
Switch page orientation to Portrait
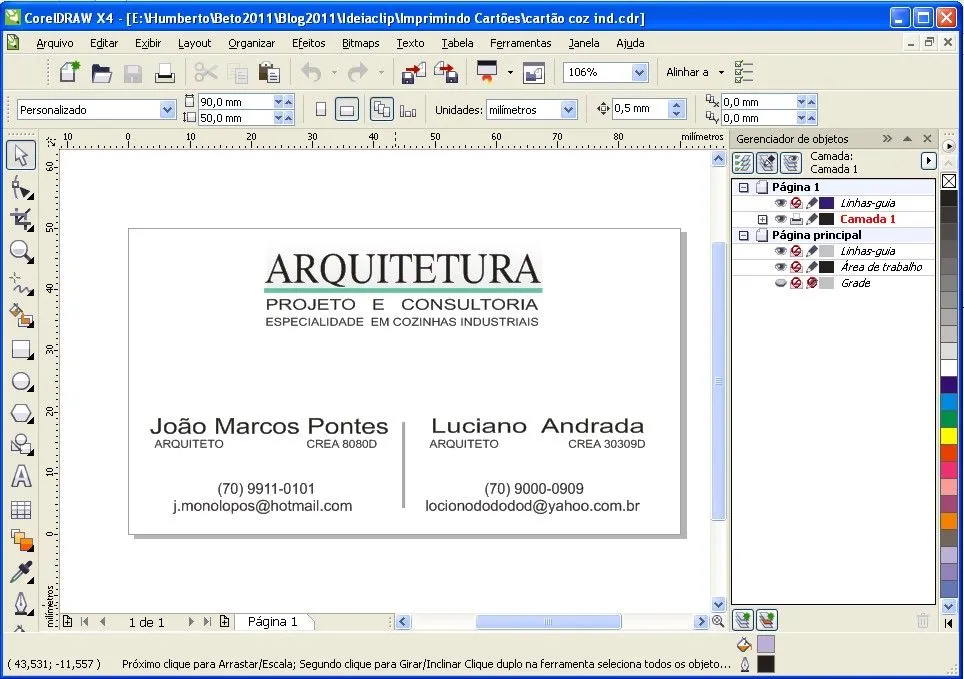point(320,109)
